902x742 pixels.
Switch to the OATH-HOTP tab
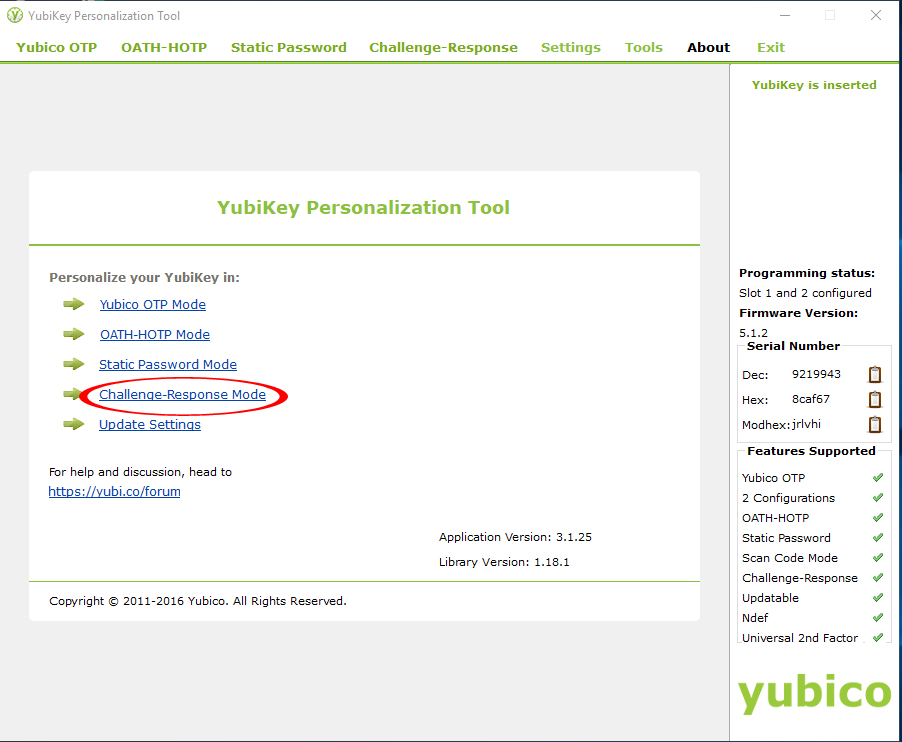164,47
